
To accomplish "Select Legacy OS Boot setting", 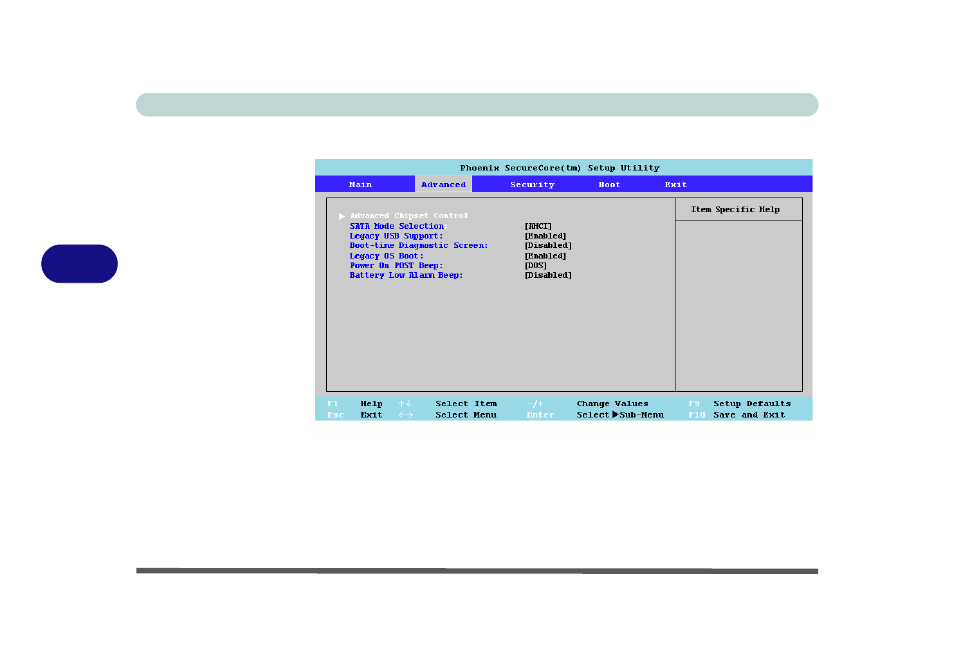I will point(386,256).
